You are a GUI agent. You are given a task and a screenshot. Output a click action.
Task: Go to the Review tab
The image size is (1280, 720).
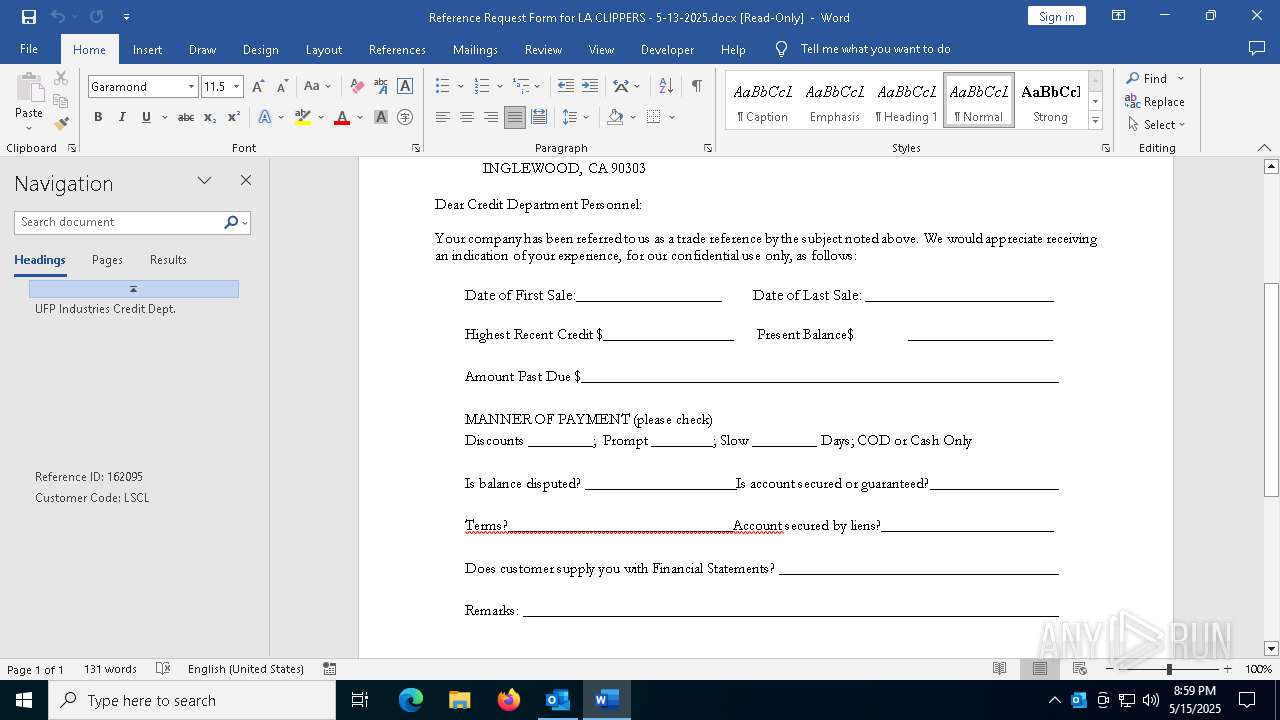pos(543,49)
